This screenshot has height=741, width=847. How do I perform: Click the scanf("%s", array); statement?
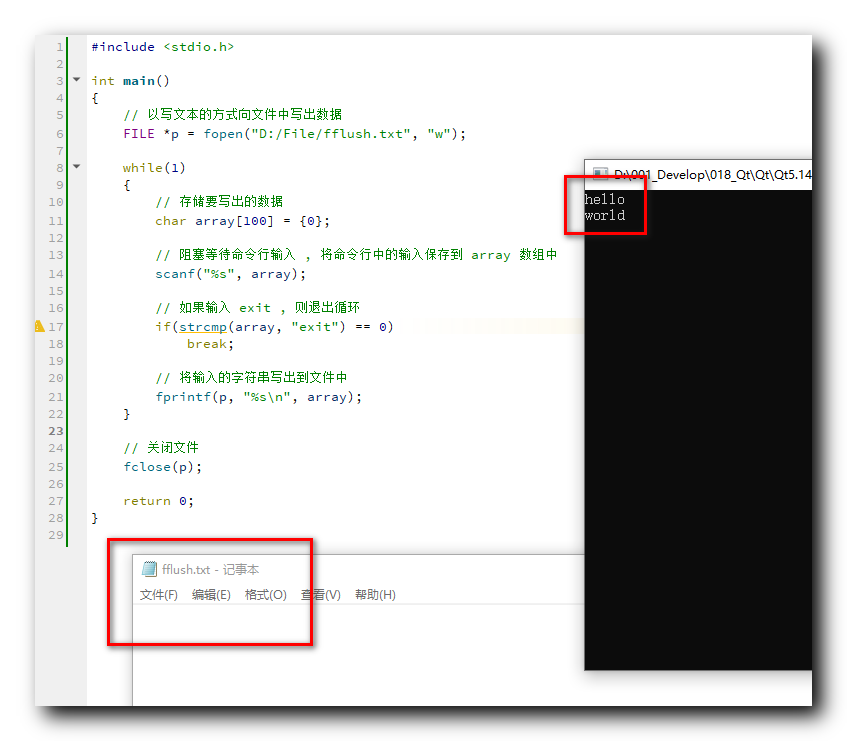[x=231, y=274]
